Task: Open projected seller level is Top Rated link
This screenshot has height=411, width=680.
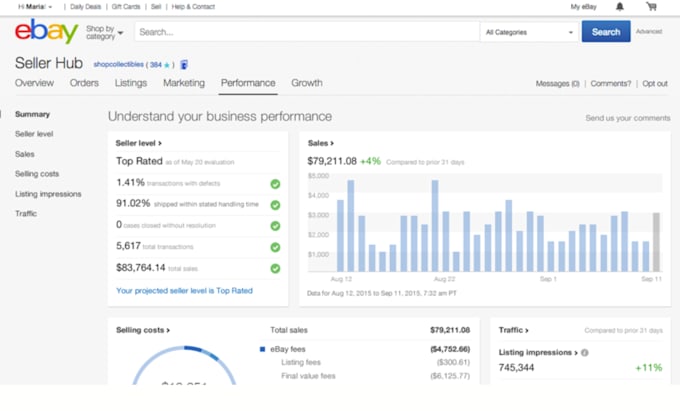Action: click(184, 290)
